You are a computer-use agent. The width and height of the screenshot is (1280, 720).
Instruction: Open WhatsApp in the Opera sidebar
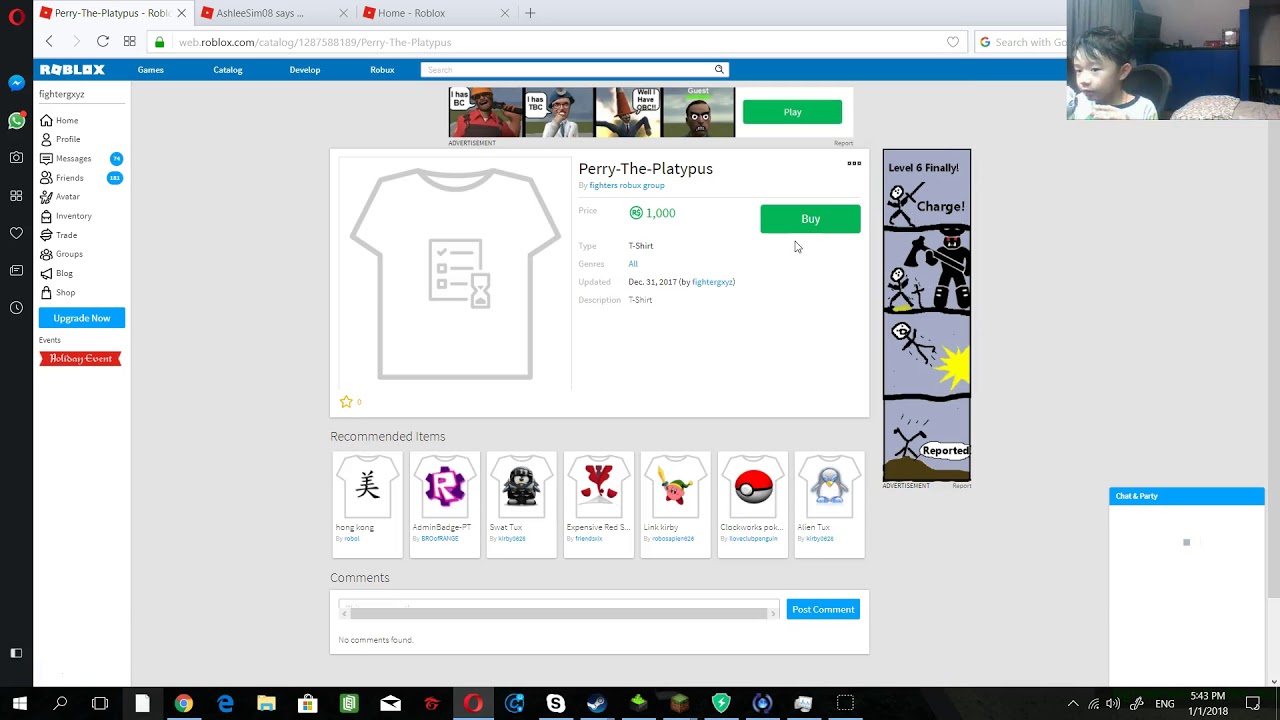[x=16, y=120]
